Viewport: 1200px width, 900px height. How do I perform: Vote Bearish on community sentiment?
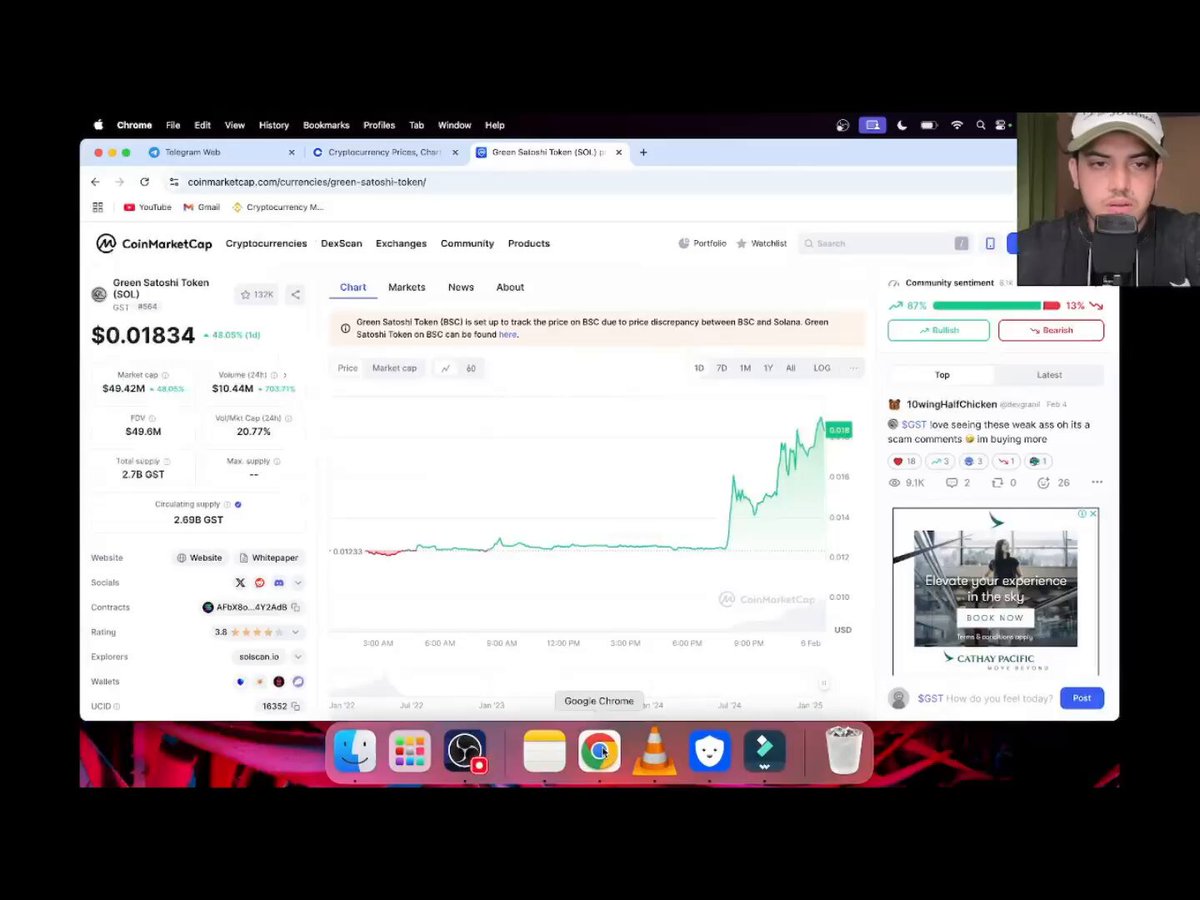point(1051,330)
